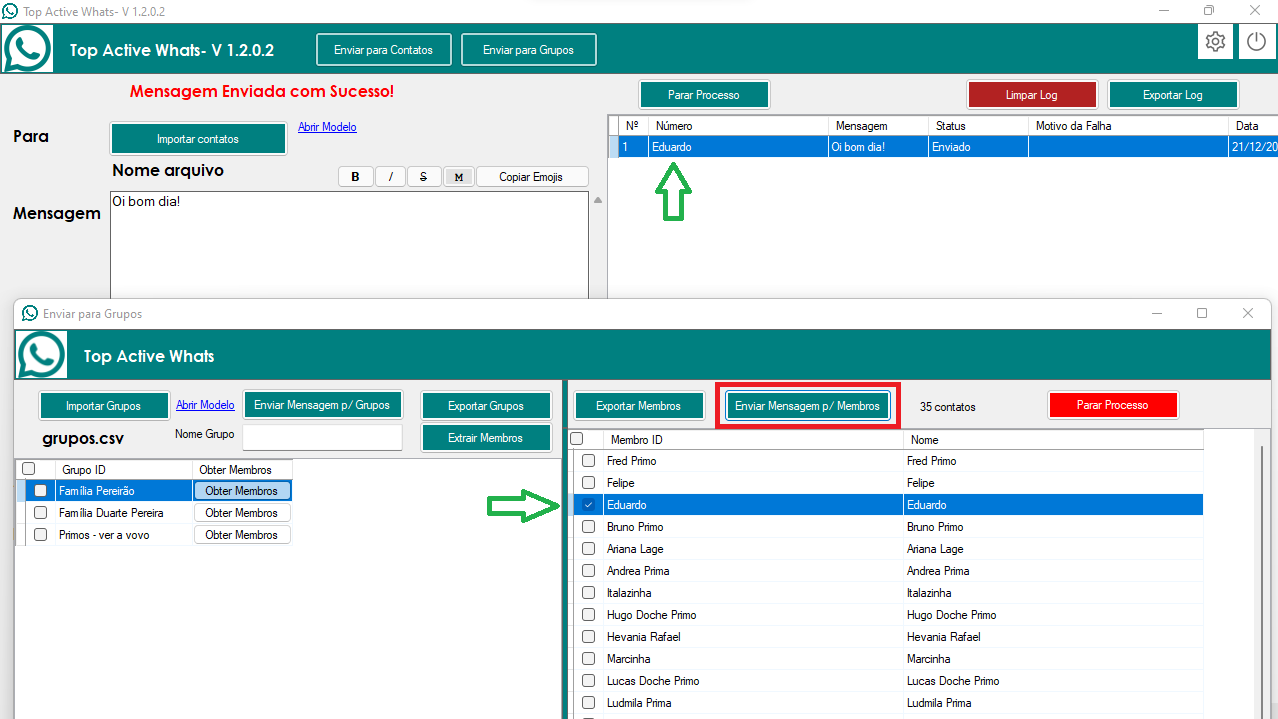Toggle select-all checkbox in groups list header
This screenshot has height=719, width=1278.
tap(28, 468)
